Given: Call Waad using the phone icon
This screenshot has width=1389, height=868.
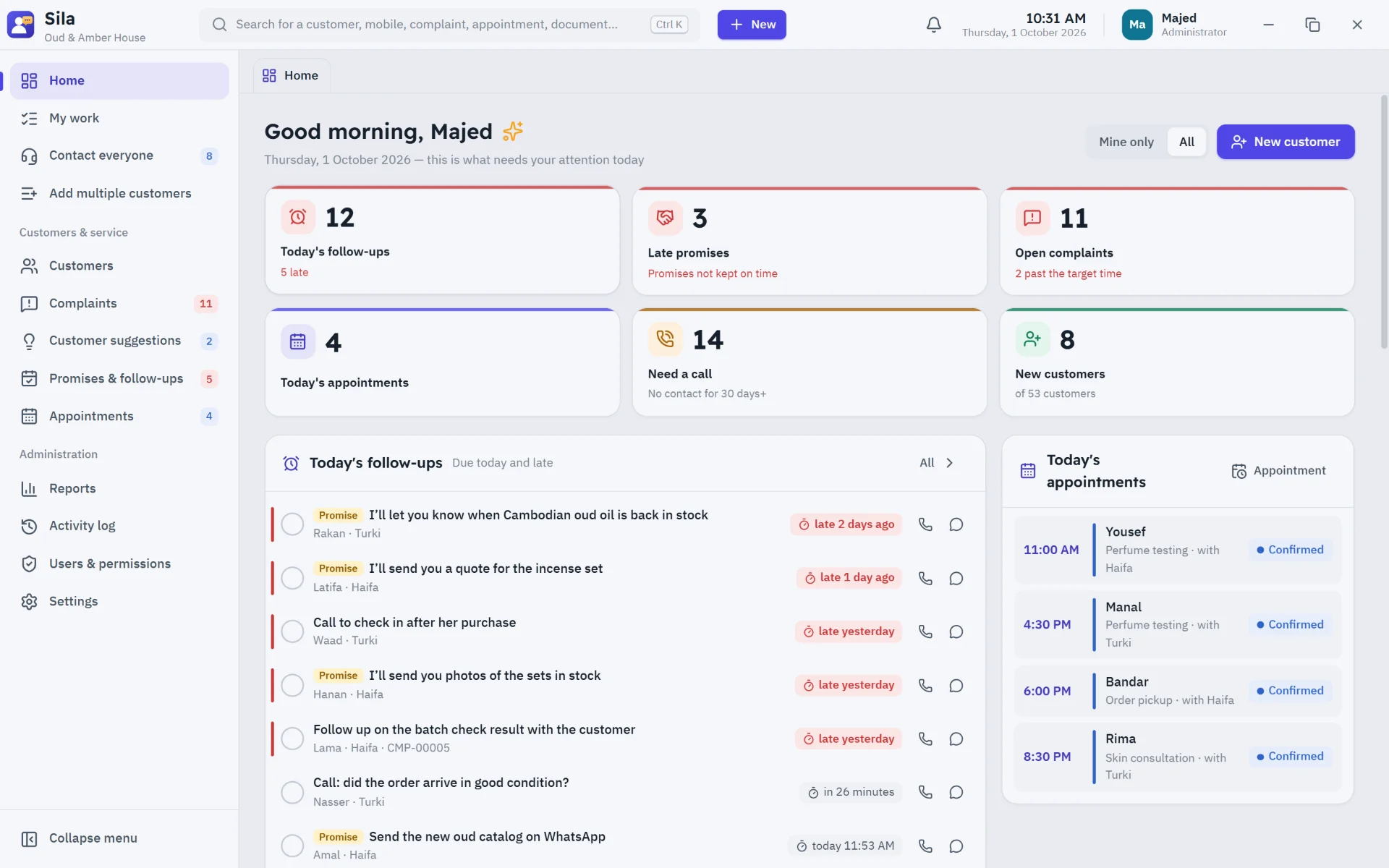Looking at the screenshot, I should coord(925,631).
